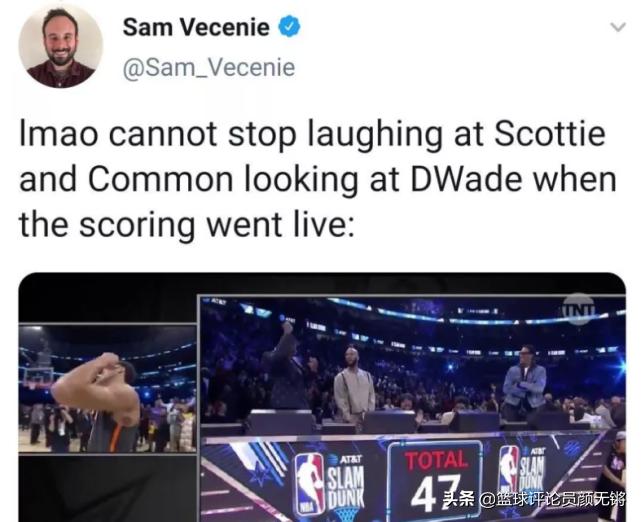Visit the @Sam_Vecenie handle link

(209, 67)
